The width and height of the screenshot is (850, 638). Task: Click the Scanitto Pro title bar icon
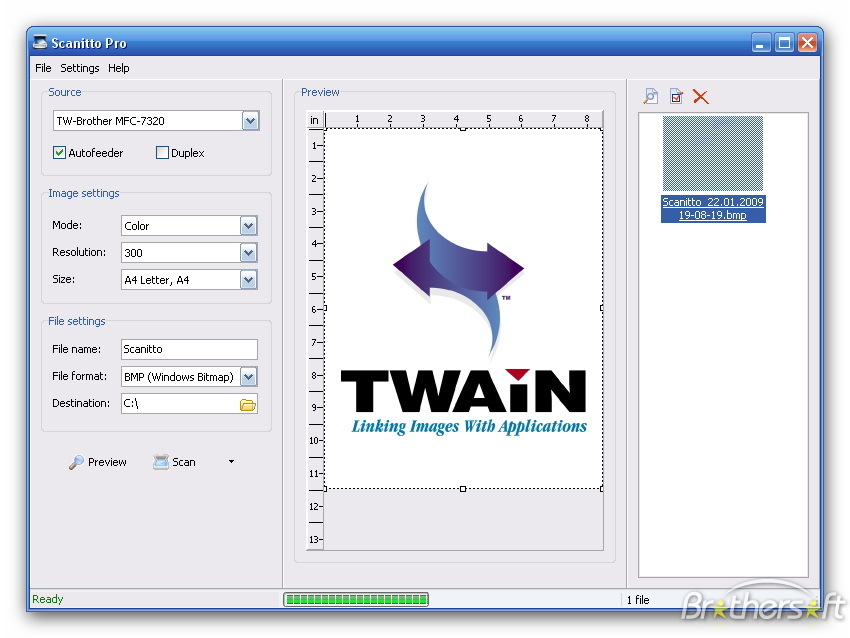point(39,43)
